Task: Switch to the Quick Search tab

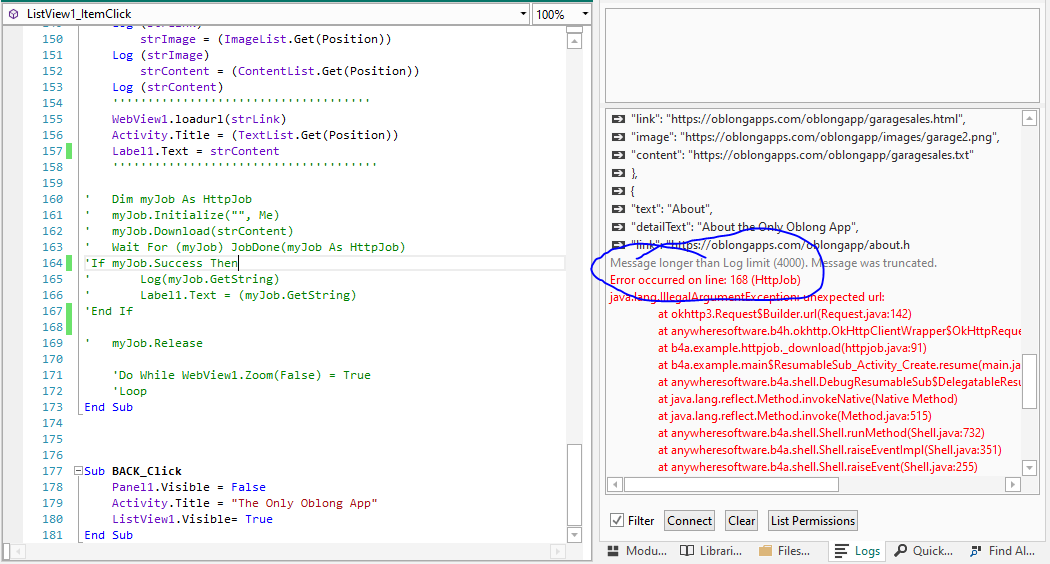Action: click(924, 551)
